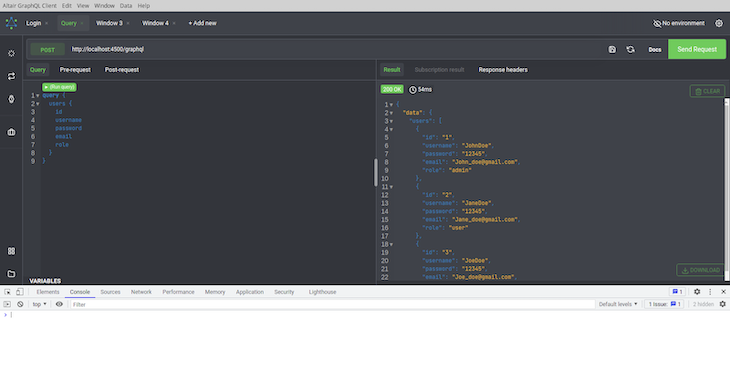Focus the console Filter field
Screen dimensions: 730x382
[x=332, y=304]
